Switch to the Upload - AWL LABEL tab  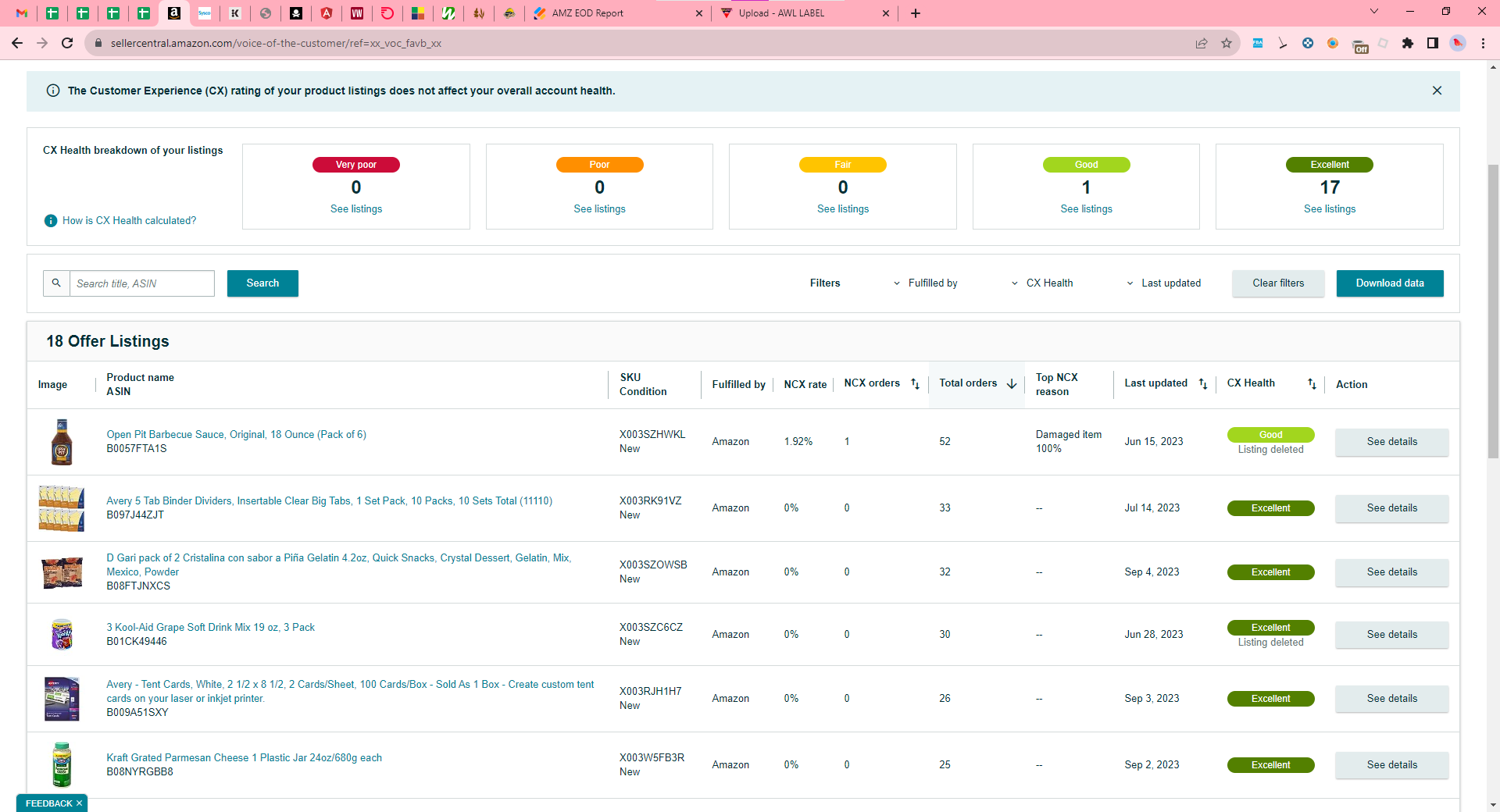point(781,13)
